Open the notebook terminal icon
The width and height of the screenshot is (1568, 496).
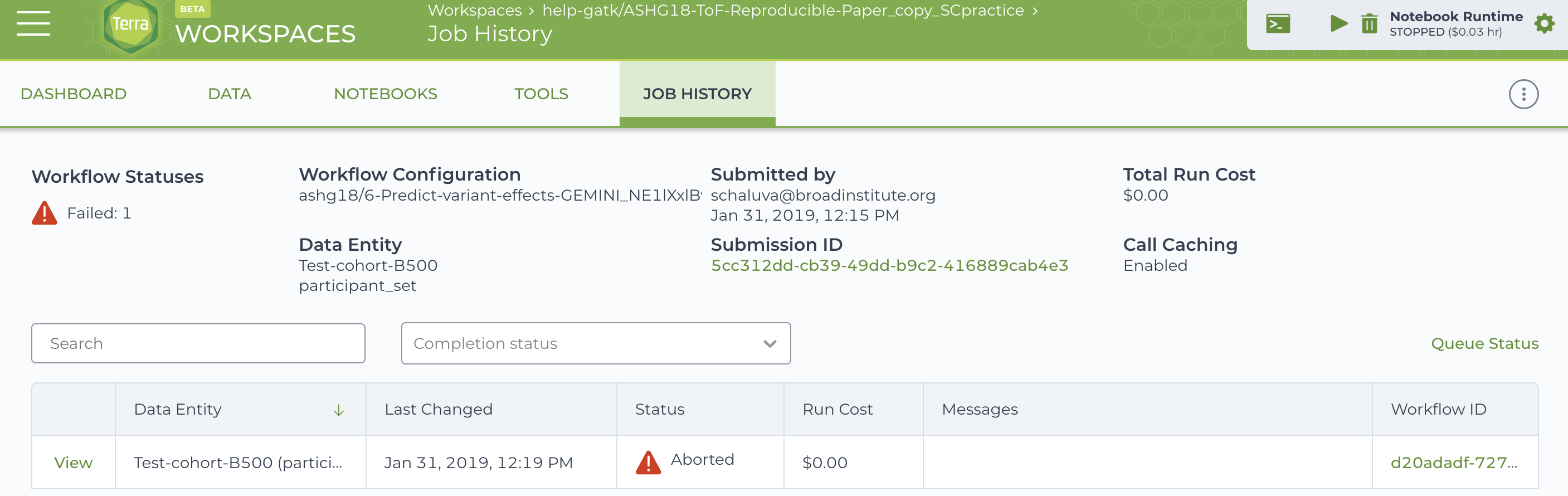pyautogui.click(x=1278, y=24)
